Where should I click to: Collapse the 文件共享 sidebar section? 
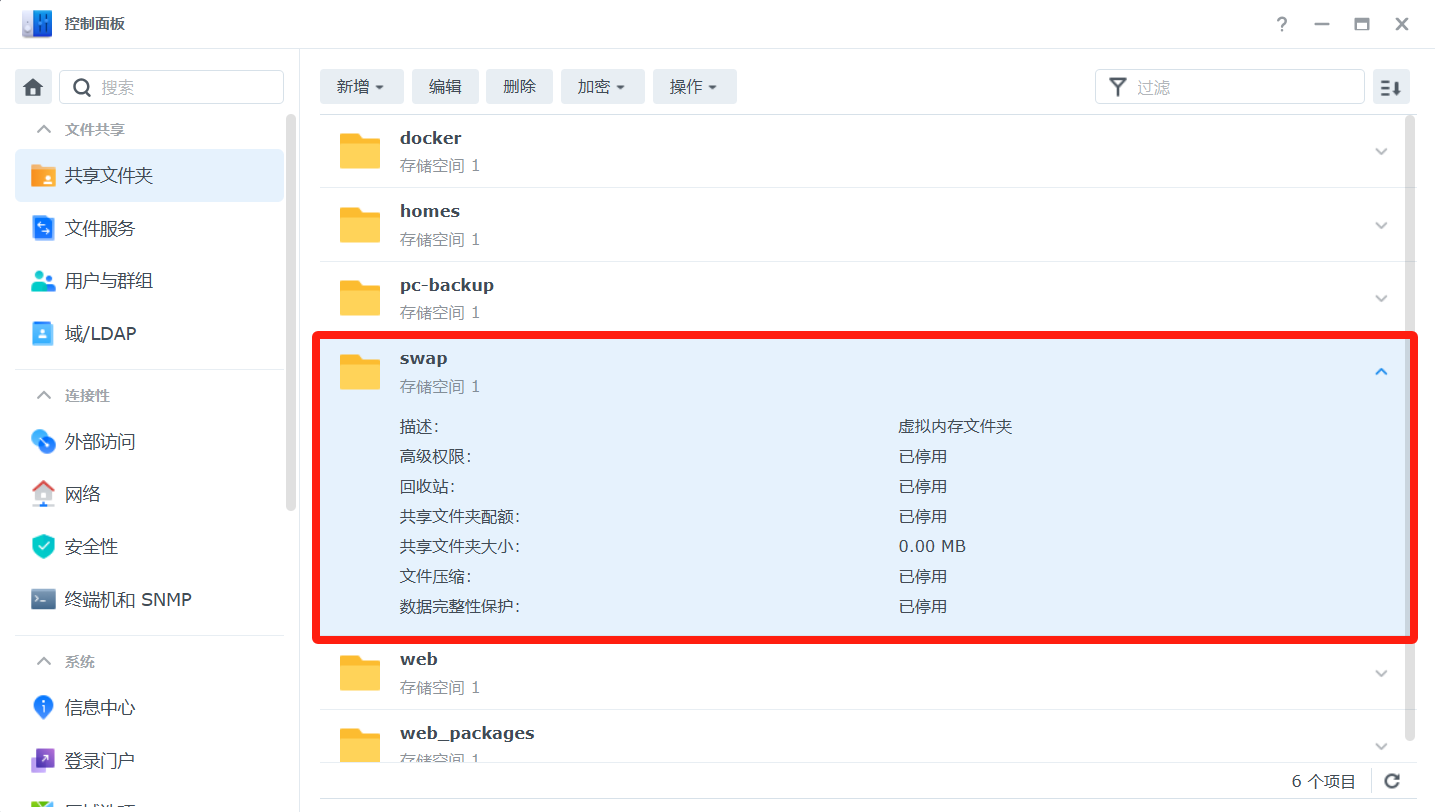click(44, 129)
